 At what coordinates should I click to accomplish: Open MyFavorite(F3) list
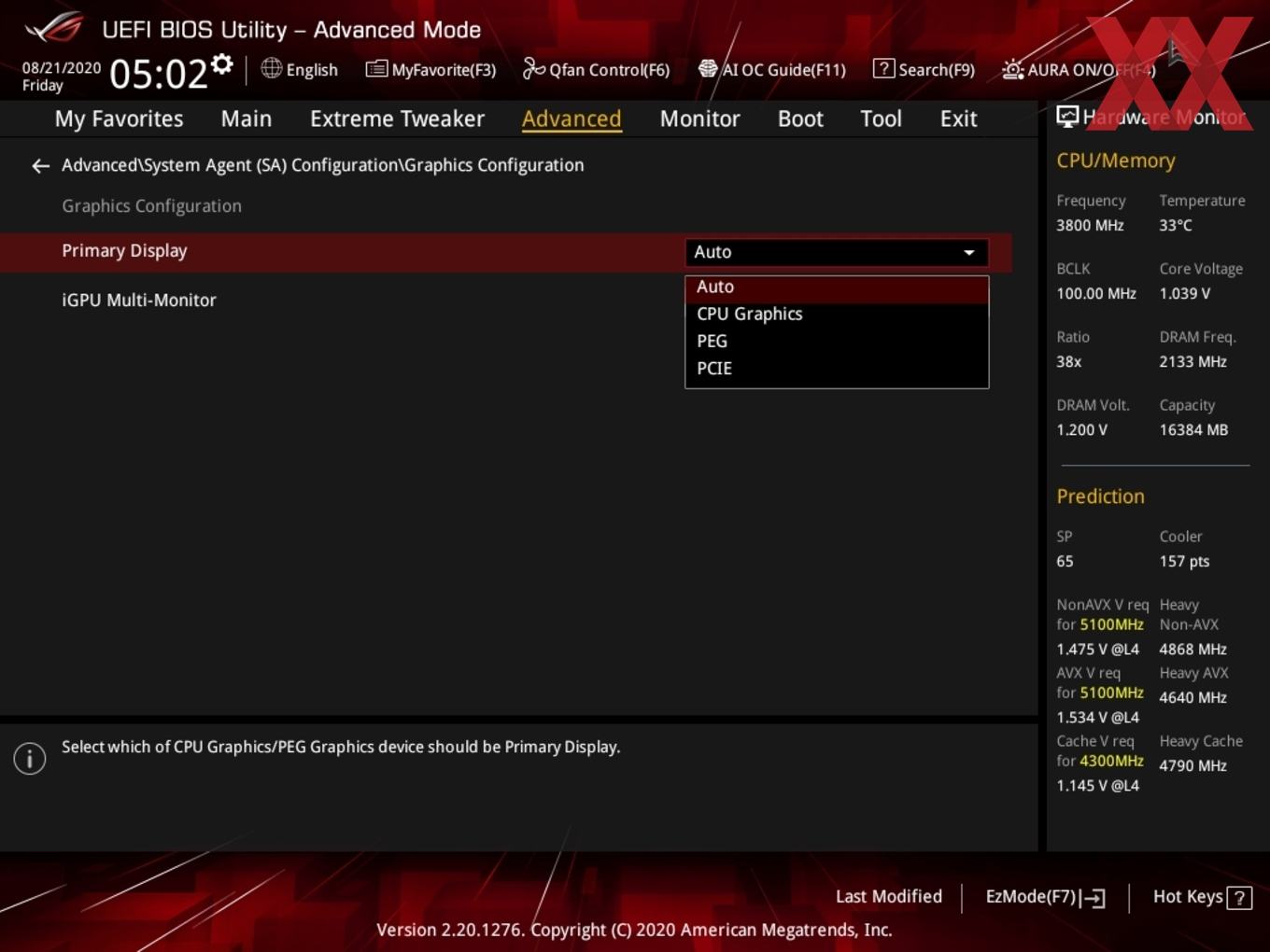tap(430, 69)
